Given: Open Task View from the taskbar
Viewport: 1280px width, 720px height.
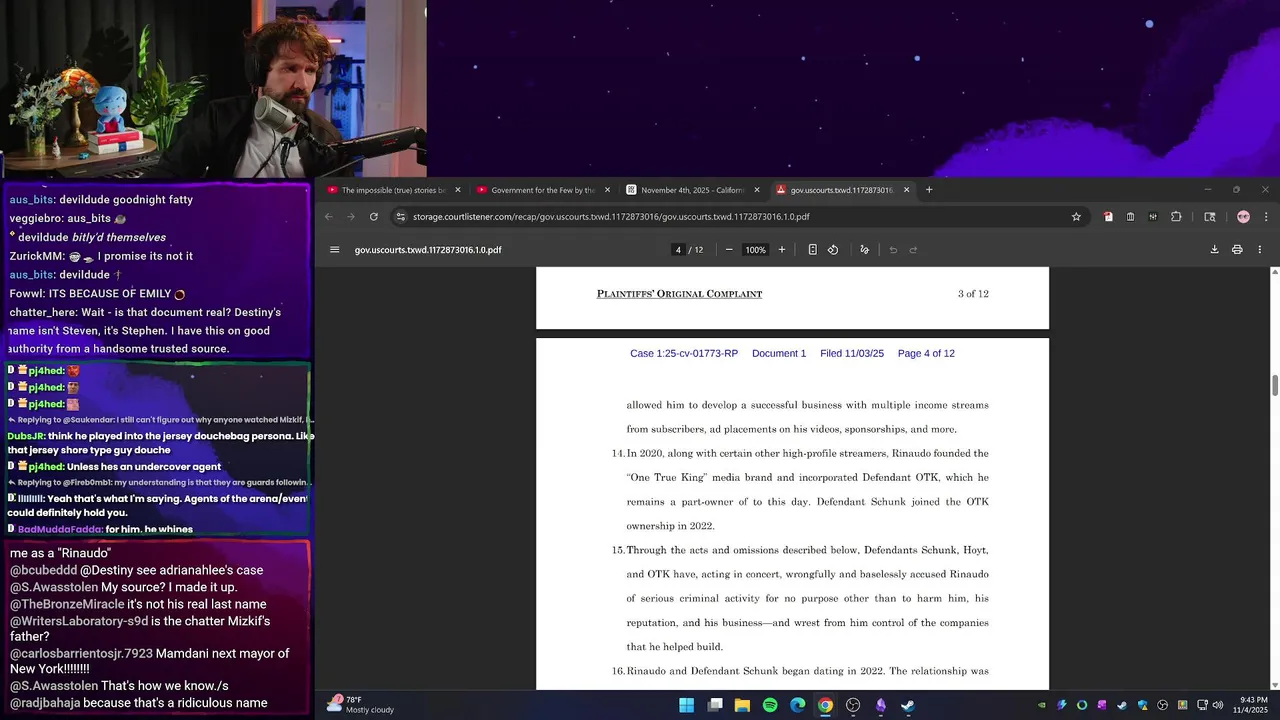Looking at the screenshot, I should [715, 705].
